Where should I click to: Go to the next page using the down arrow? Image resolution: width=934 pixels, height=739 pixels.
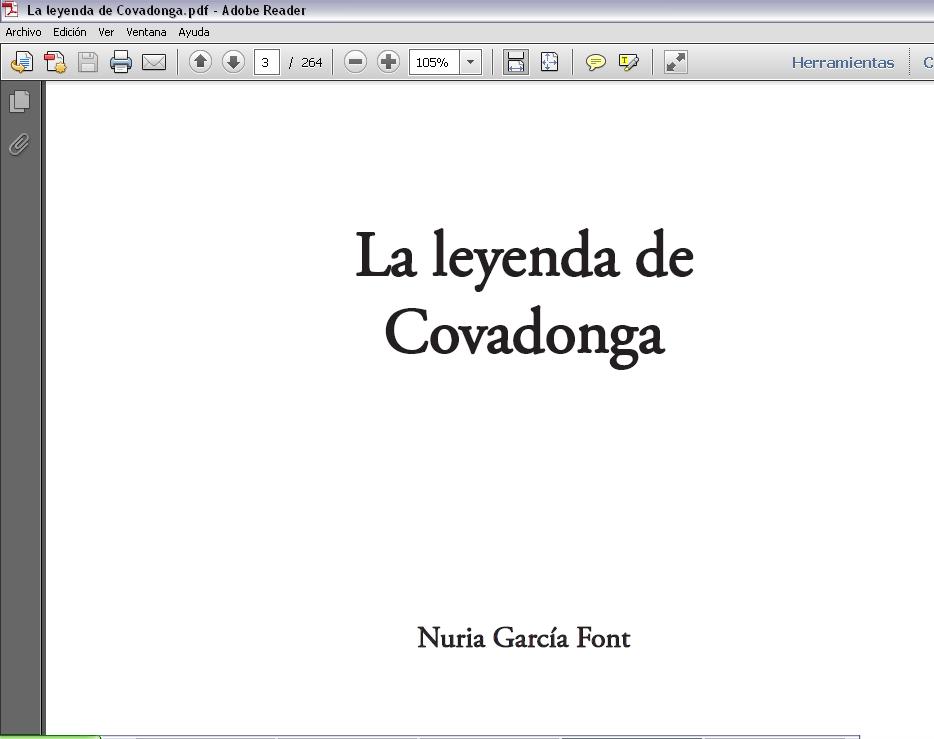pos(233,62)
